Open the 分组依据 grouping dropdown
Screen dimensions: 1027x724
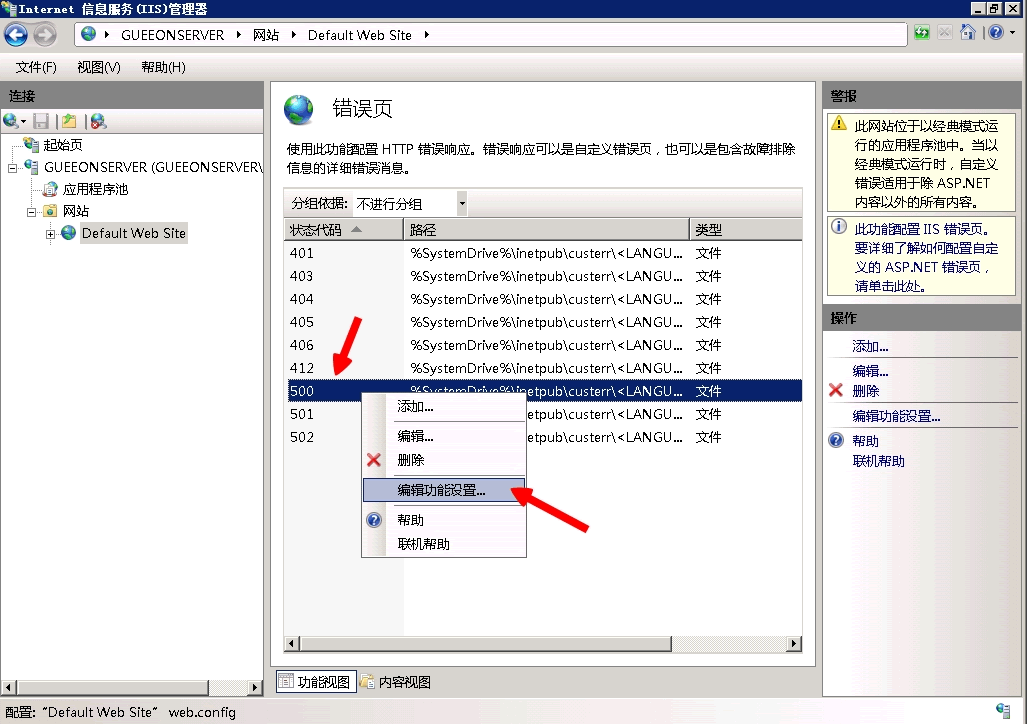coord(462,204)
